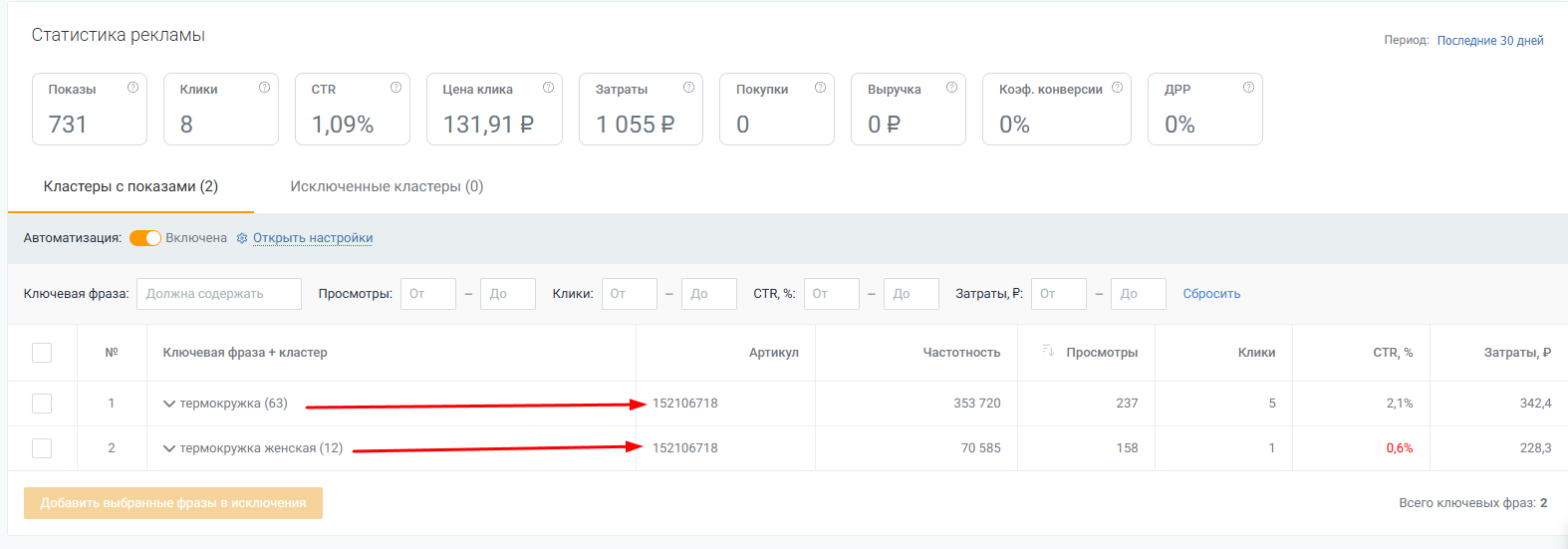The image size is (1568, 549).
Task: Click Открыть настройки link
Action: click(x=312, y=238)
